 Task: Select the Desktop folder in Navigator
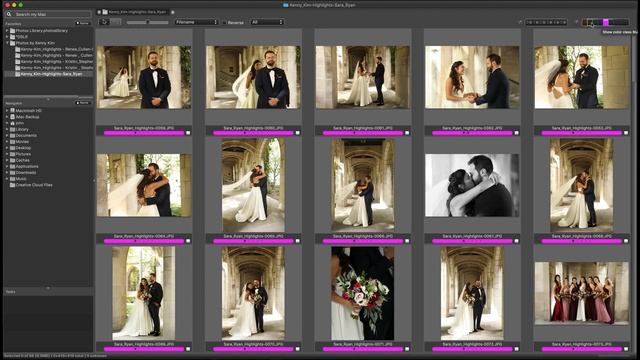click(x=23, y=148)
